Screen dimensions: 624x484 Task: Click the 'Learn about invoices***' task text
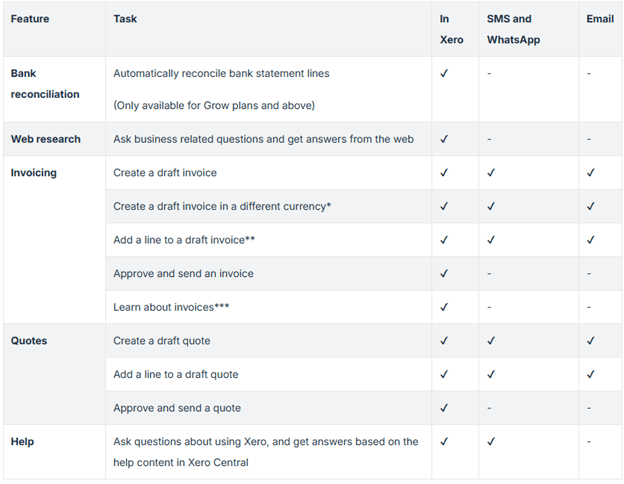coord(171,307)
